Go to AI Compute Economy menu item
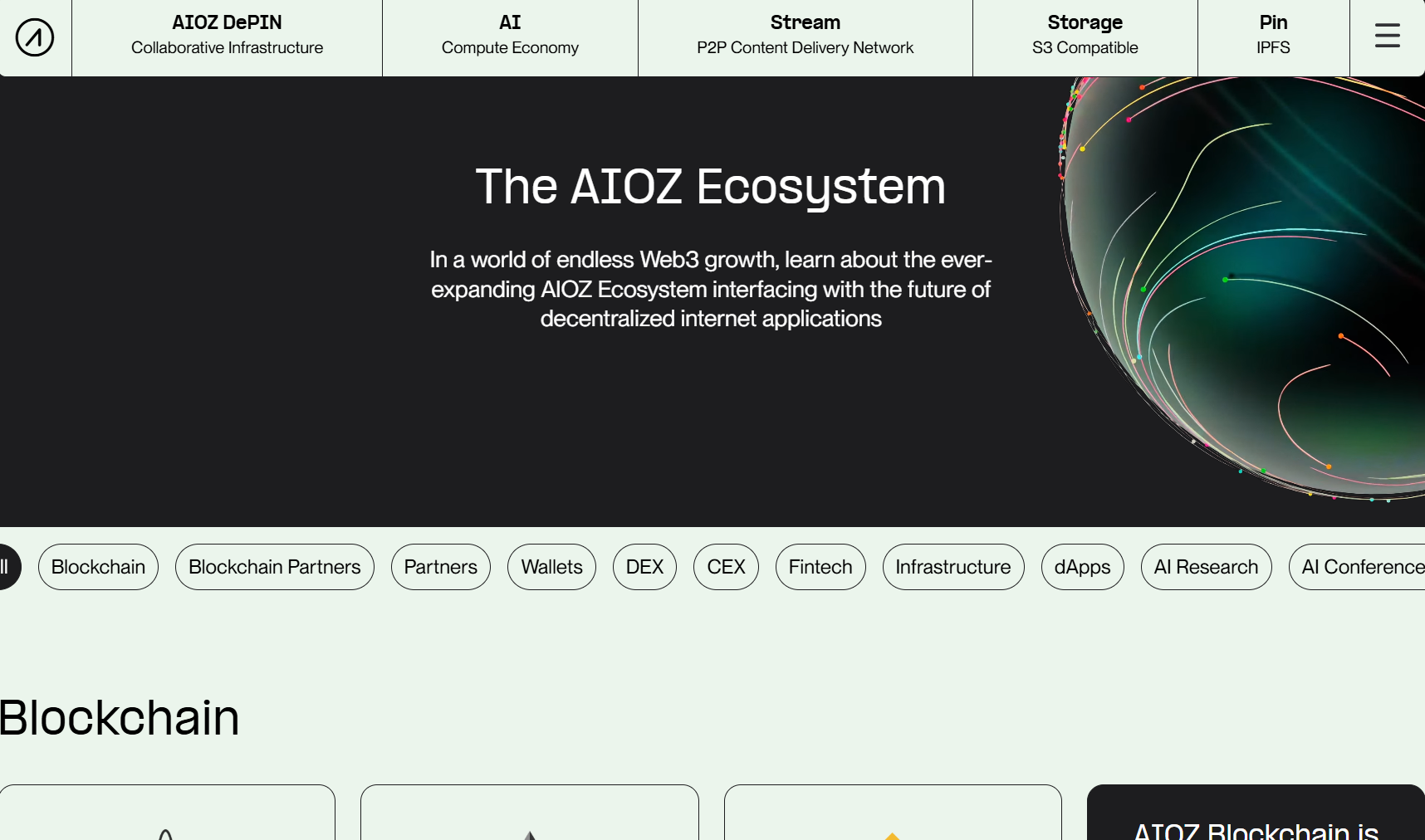Viewport: 1425px width, 840px height. pos(510,35)
